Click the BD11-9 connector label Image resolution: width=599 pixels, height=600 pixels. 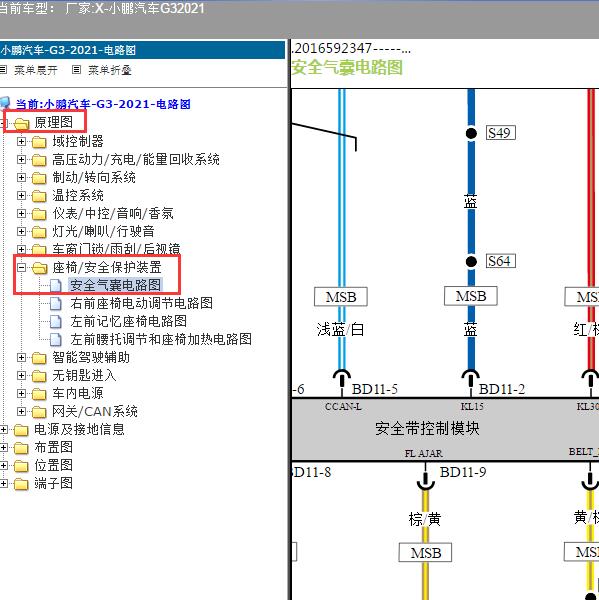coord(463,472)
